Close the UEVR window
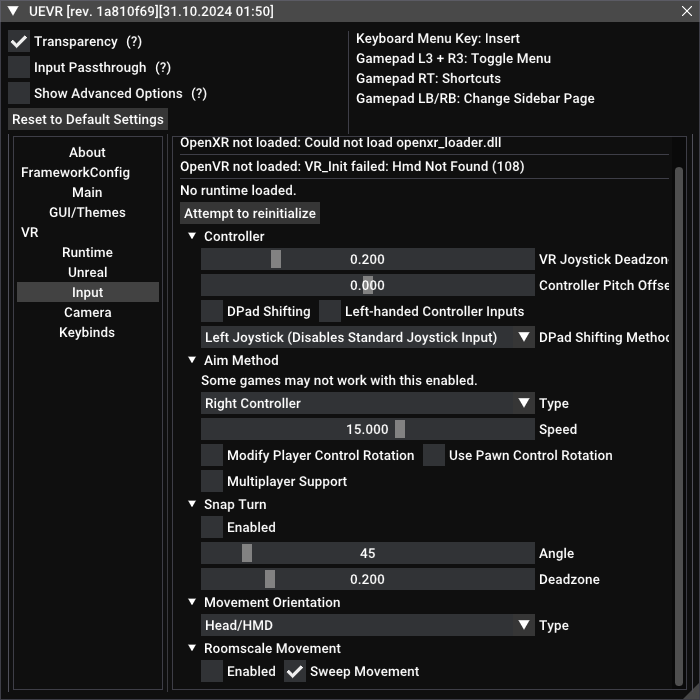Image resolution: width=700 pixels, height=700 pixels. pyautogui.click(x=687, y=11)
